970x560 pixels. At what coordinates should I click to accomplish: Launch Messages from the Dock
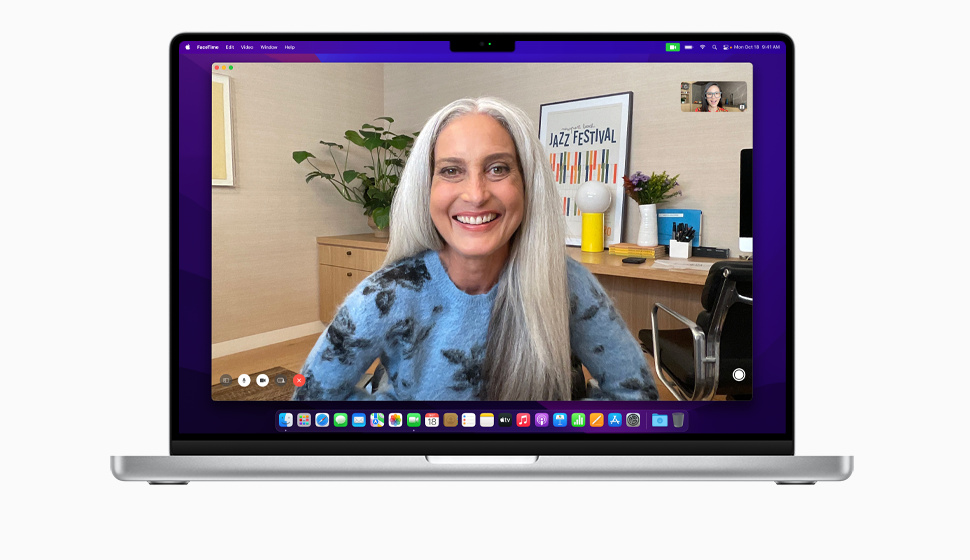click(340, 420)
